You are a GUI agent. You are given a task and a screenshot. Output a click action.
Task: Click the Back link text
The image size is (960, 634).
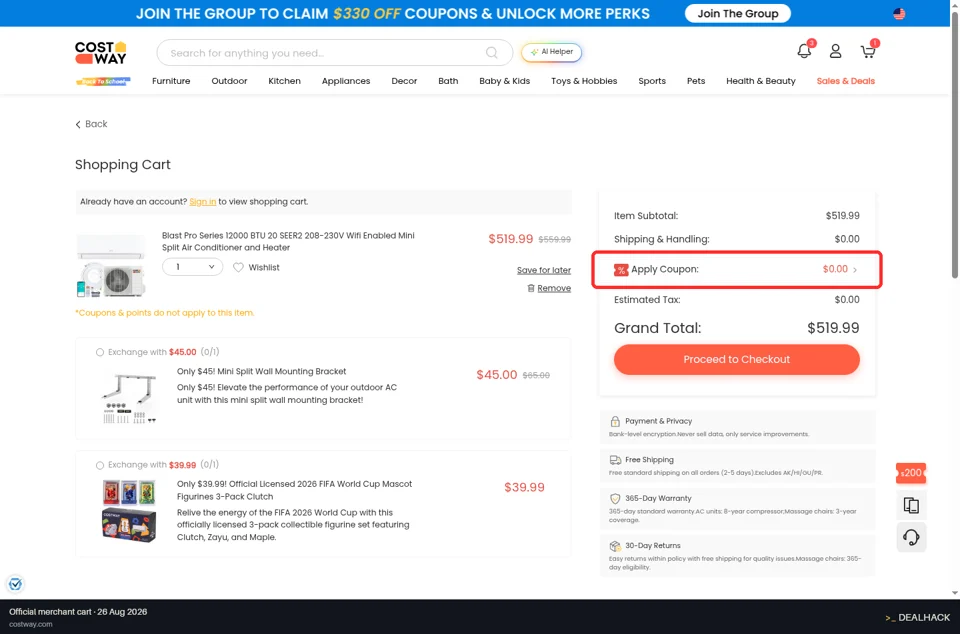tap(96, 124)
